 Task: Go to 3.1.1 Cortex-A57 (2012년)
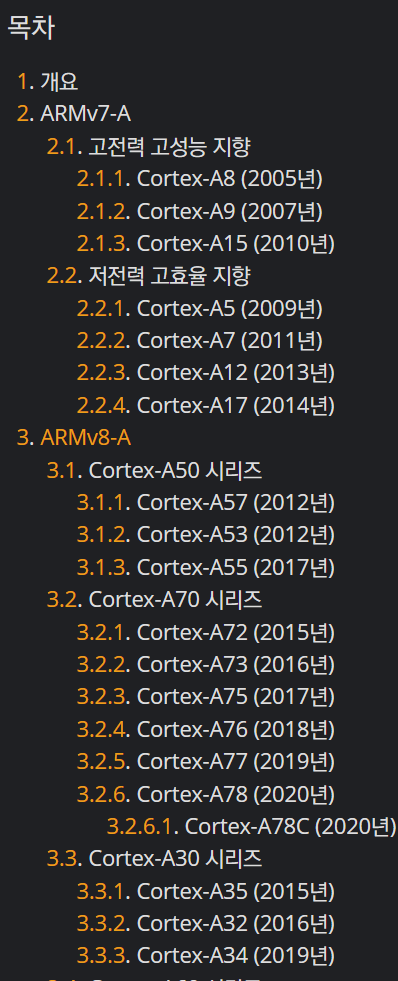(206, 503)
